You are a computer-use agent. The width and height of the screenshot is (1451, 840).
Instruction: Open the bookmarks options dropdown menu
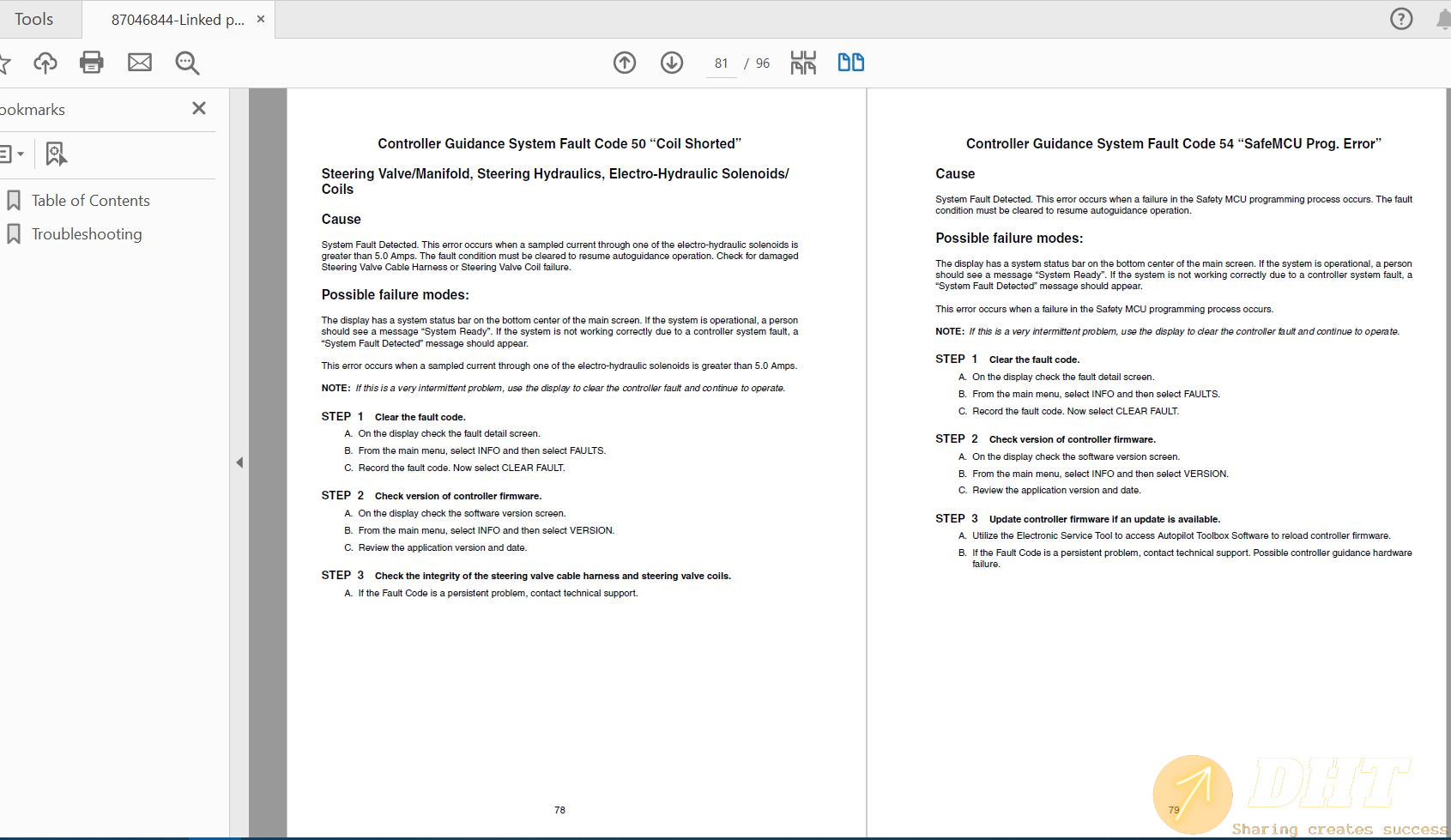(10, 154)
